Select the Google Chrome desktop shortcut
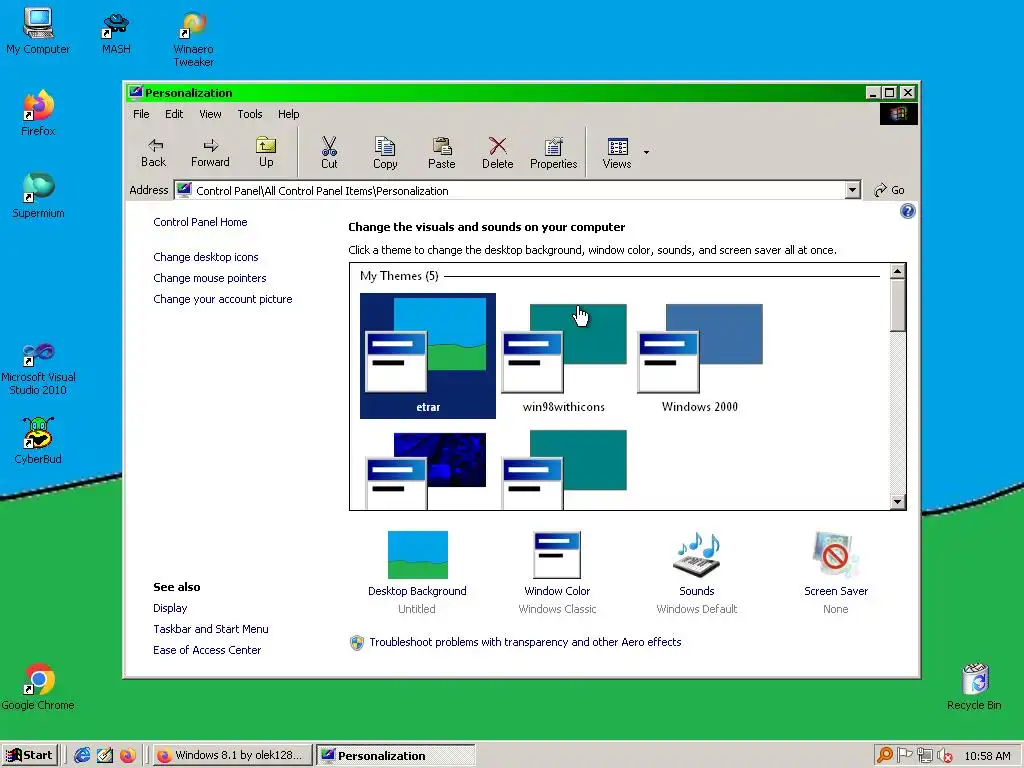1024x768 pixels. point(38,687)
